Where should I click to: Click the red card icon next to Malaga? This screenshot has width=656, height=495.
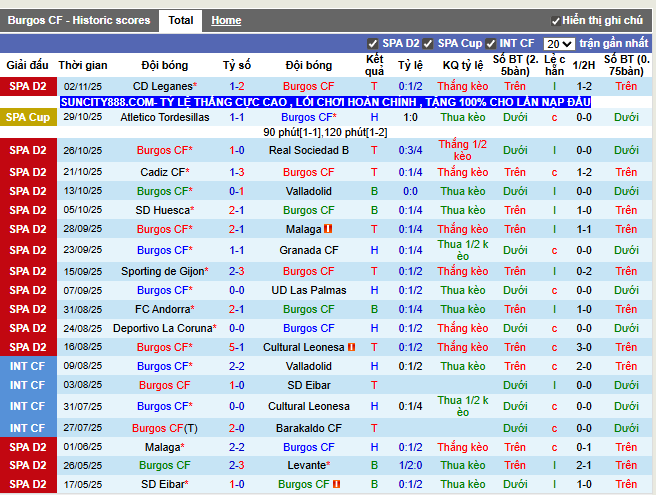(x=328, y=229)
